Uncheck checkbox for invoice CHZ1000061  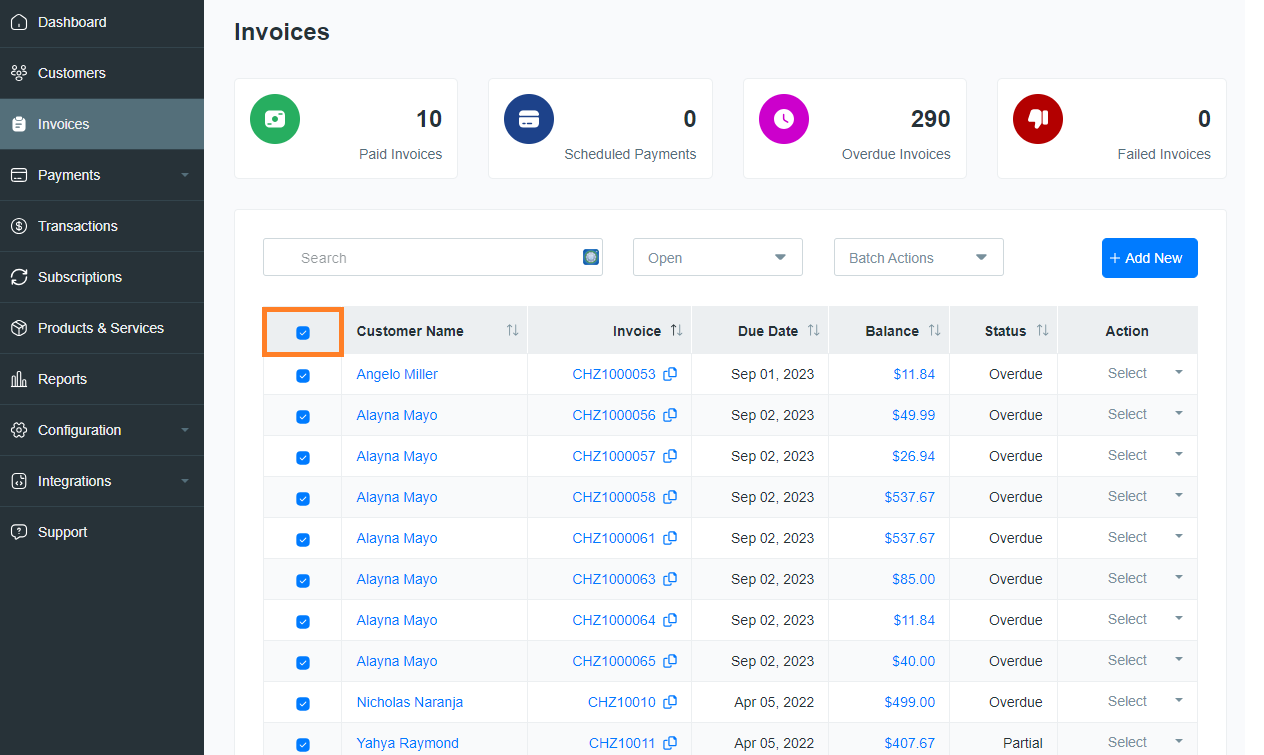pyautogui.click(x=303, y=540)
